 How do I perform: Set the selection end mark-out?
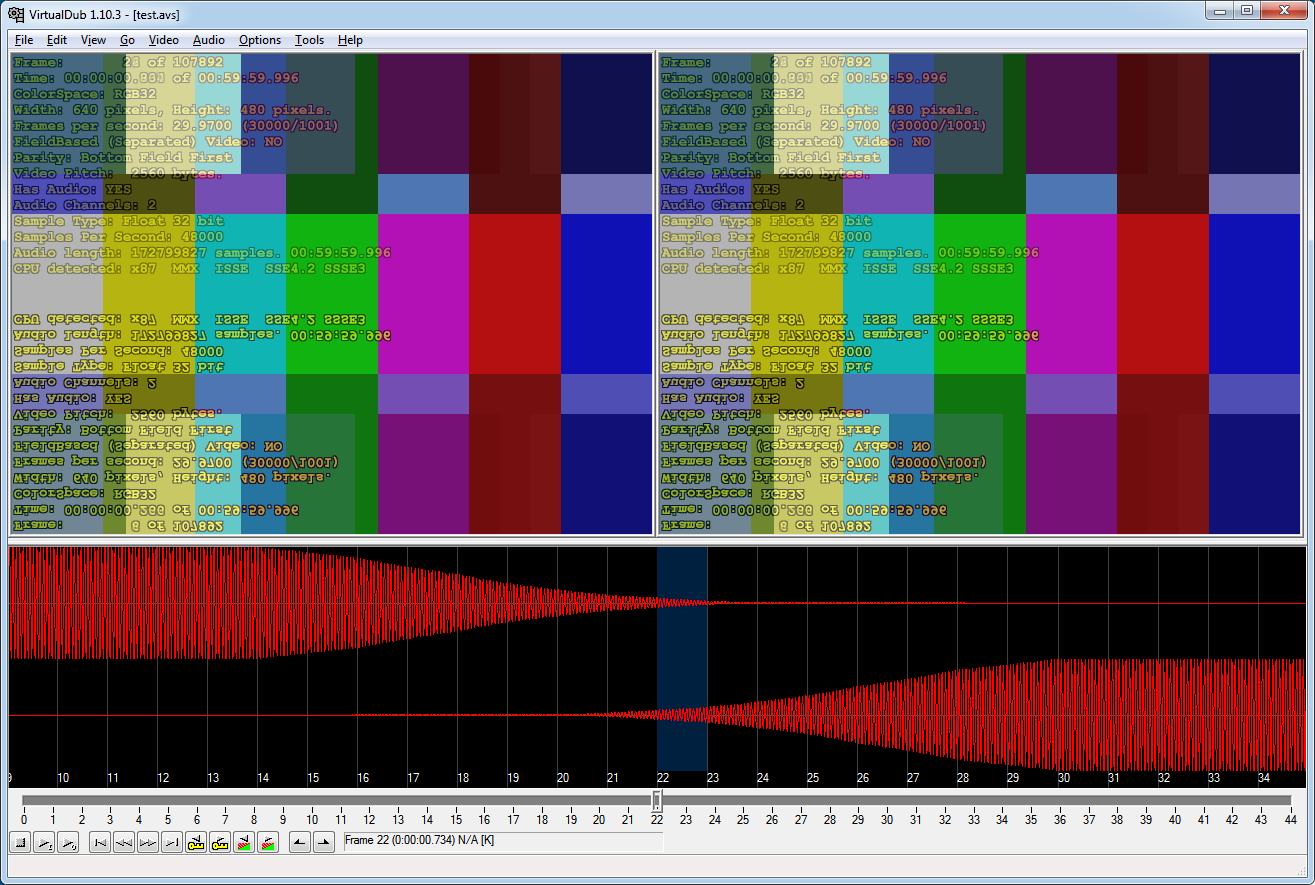324,842
